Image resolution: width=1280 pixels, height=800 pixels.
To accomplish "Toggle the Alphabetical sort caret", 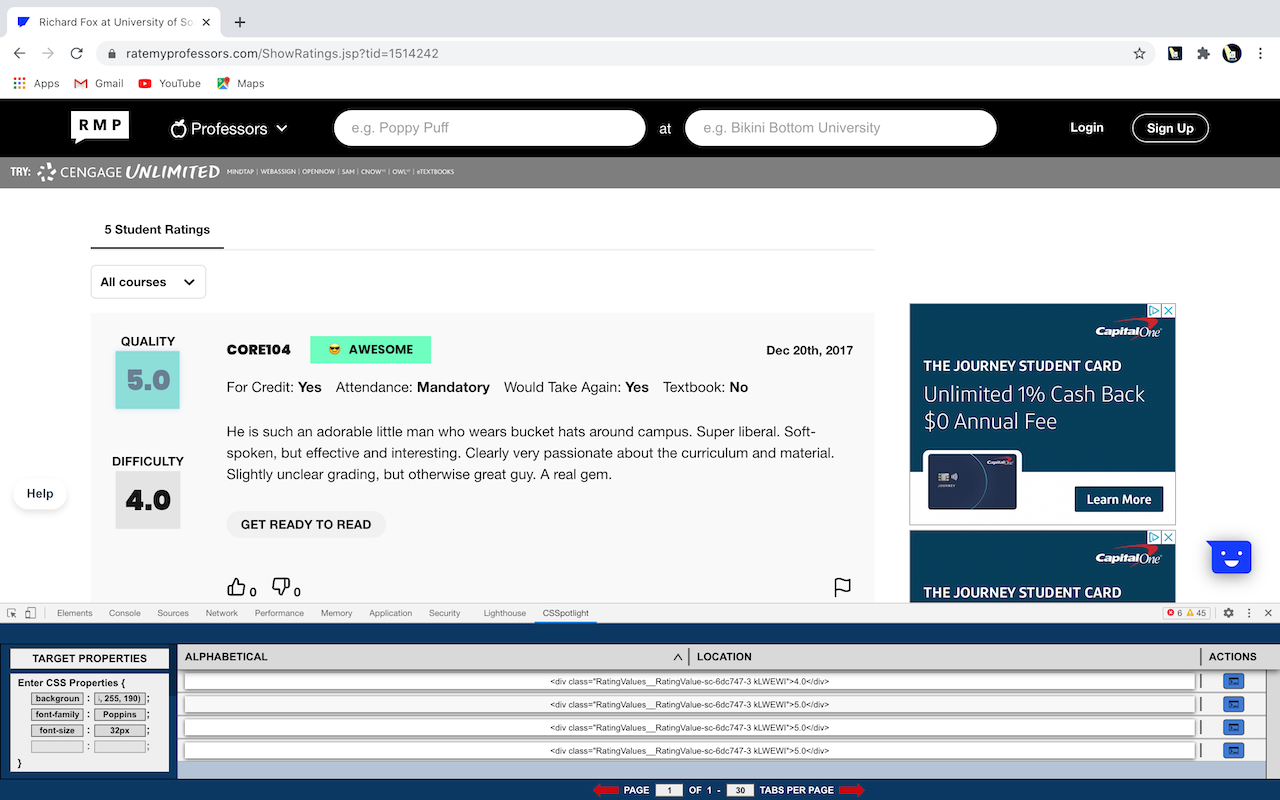I will coord(678,657).
